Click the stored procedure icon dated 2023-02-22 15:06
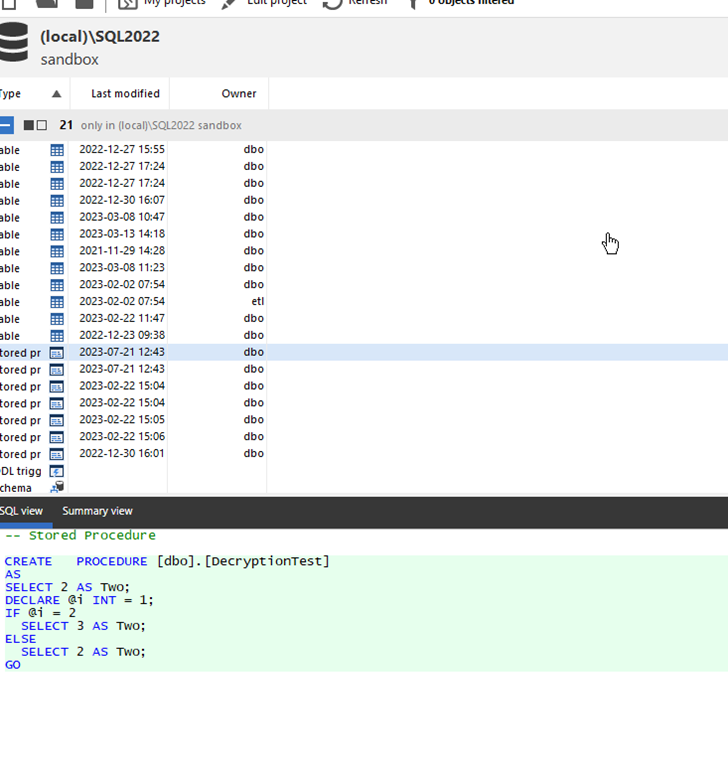 [x=57, y=437]
